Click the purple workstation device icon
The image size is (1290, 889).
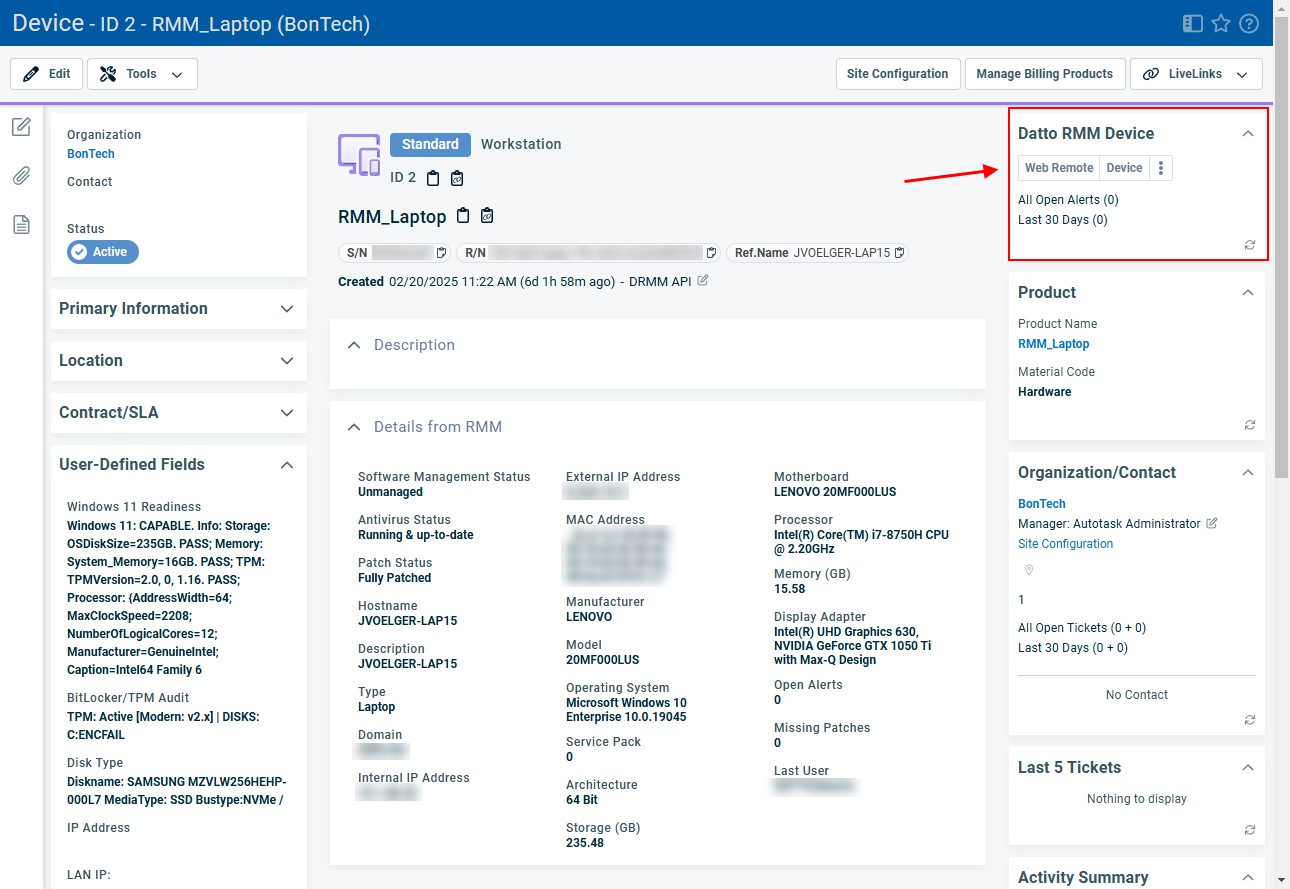coord(359,155)
